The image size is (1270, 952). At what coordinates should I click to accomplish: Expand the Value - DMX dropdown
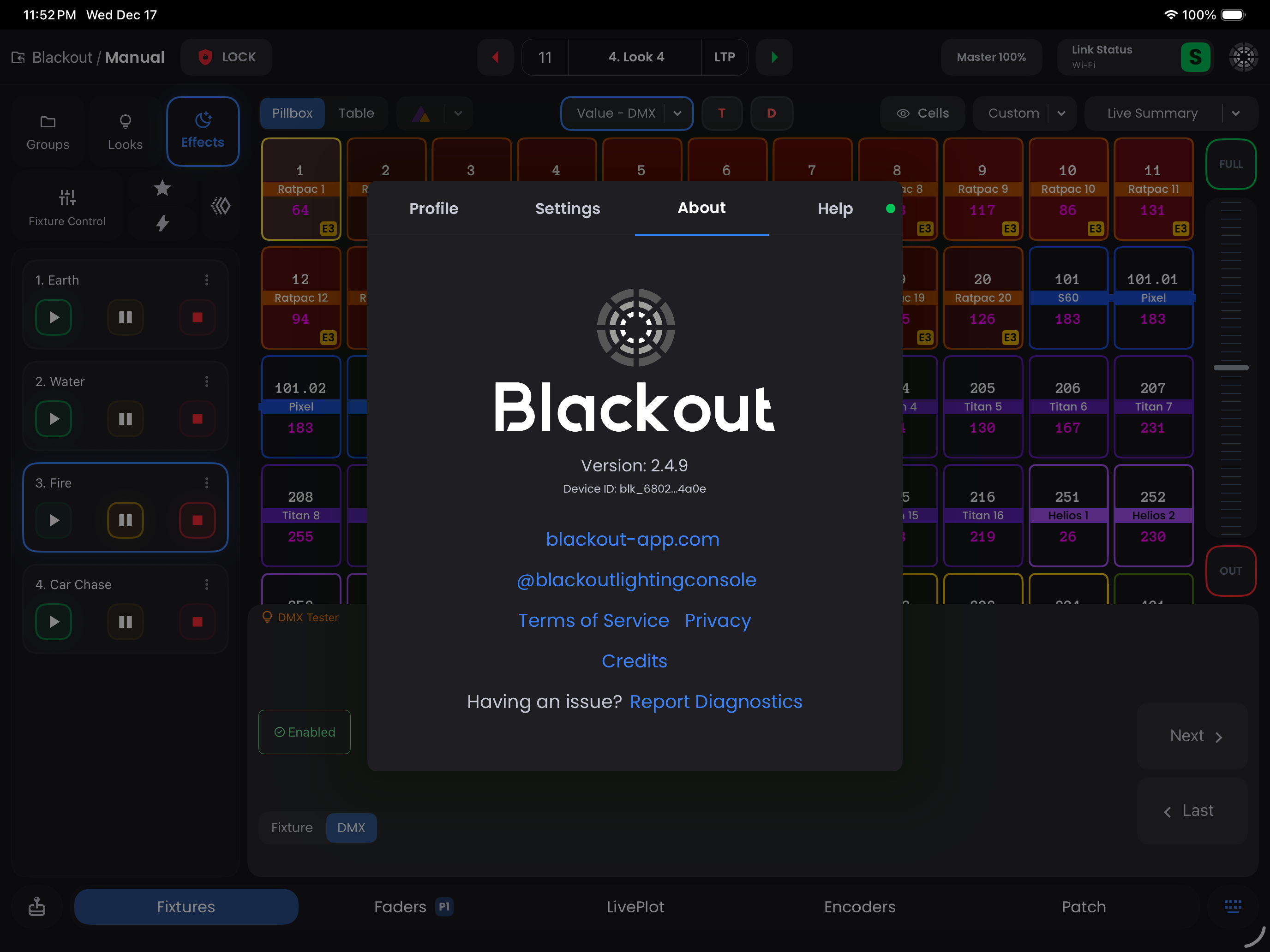tap(677, 113)
